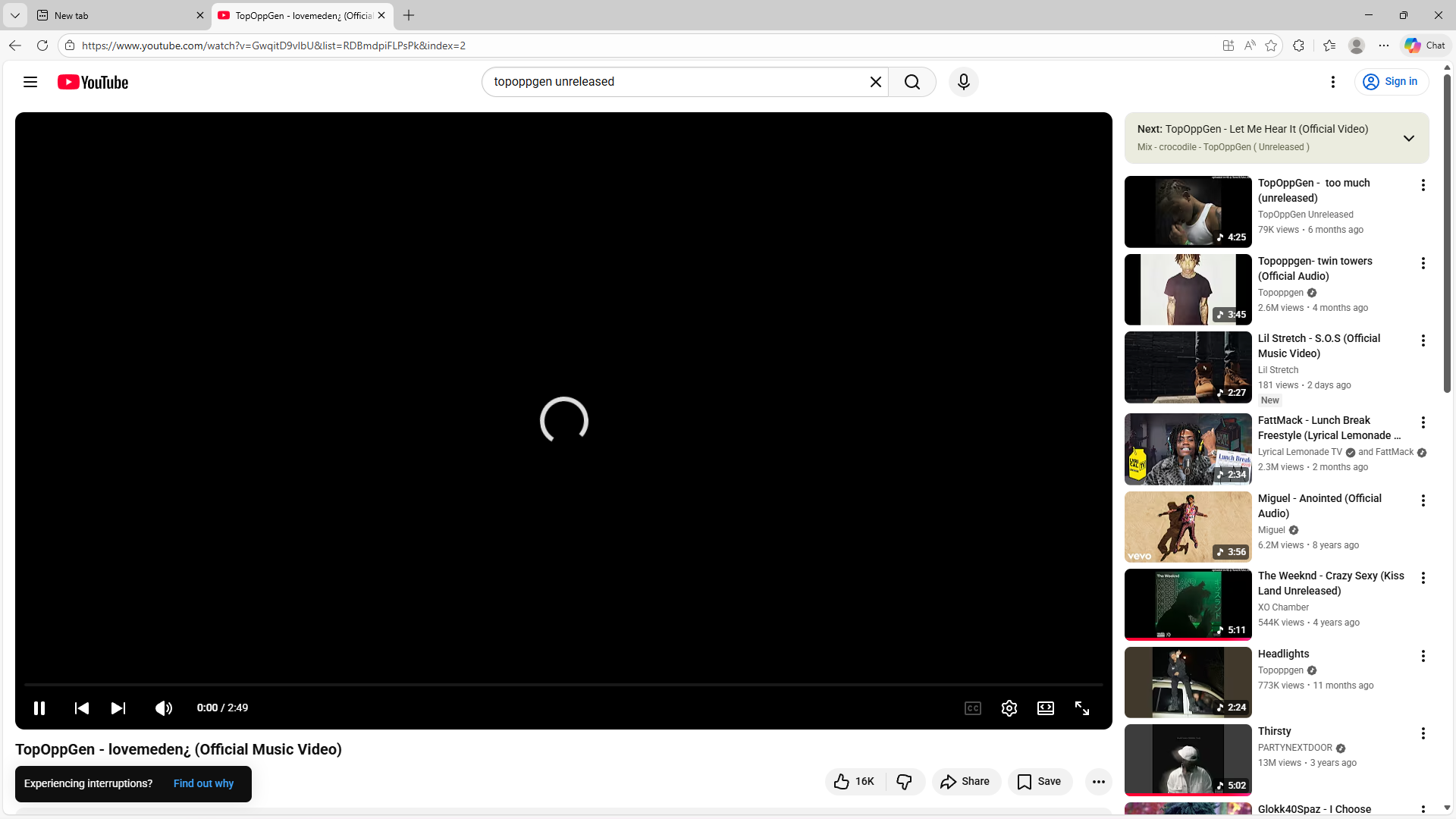Expand the Next playlist panel chevron

pyautogui.click(x=1409, y=138)
